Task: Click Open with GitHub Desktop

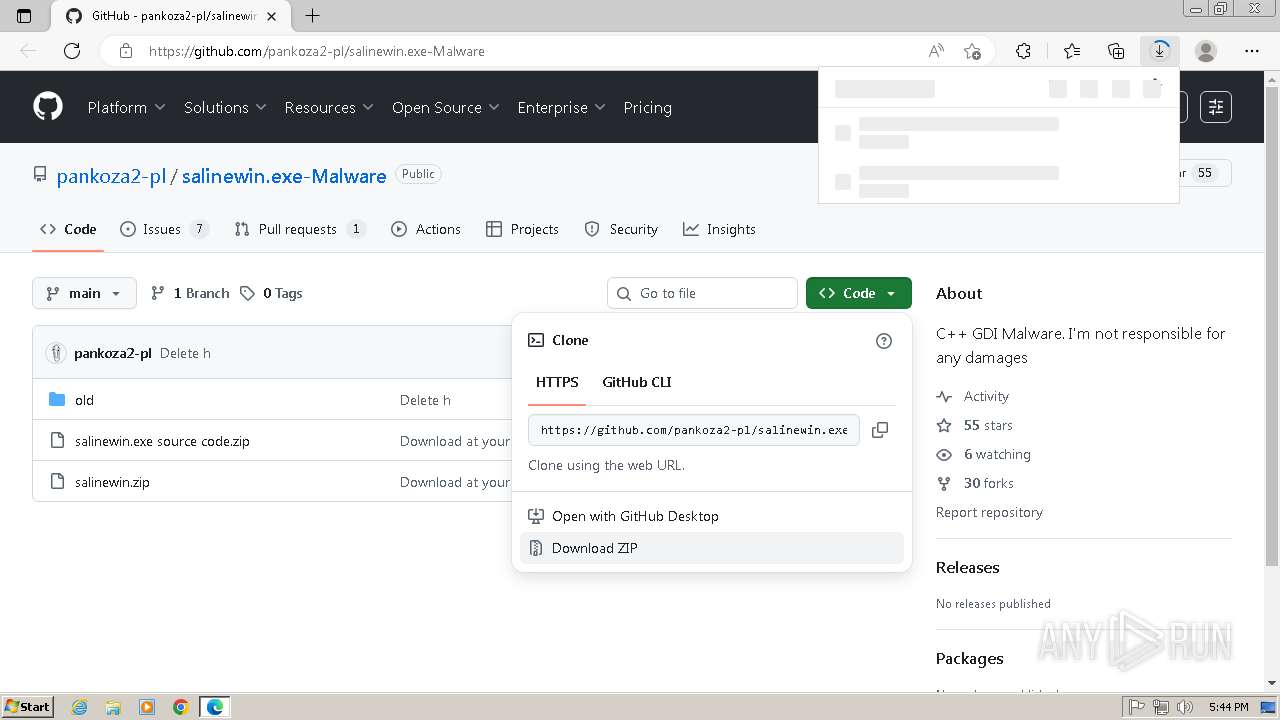Action: (x=712, y=516)
